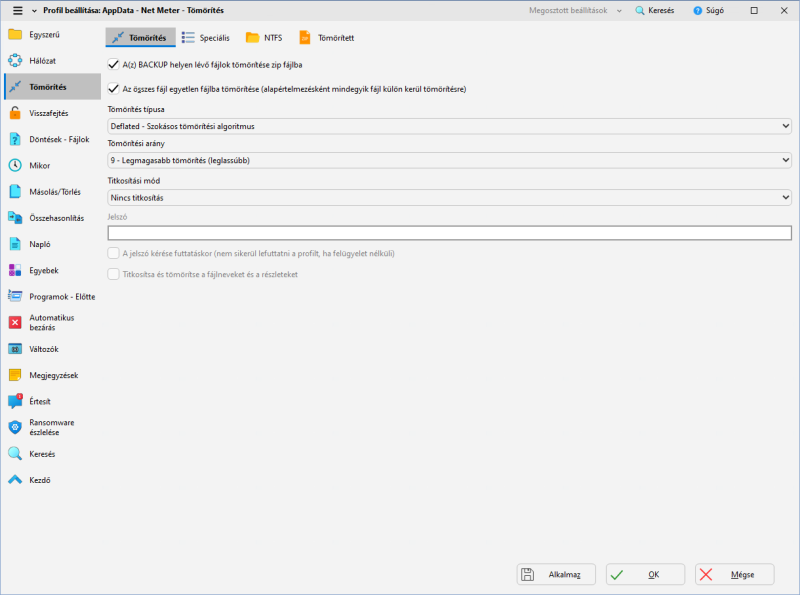800x595 pixels.
Task: Open the Titkosítási mód dropdown
Action: click(449, 197)
